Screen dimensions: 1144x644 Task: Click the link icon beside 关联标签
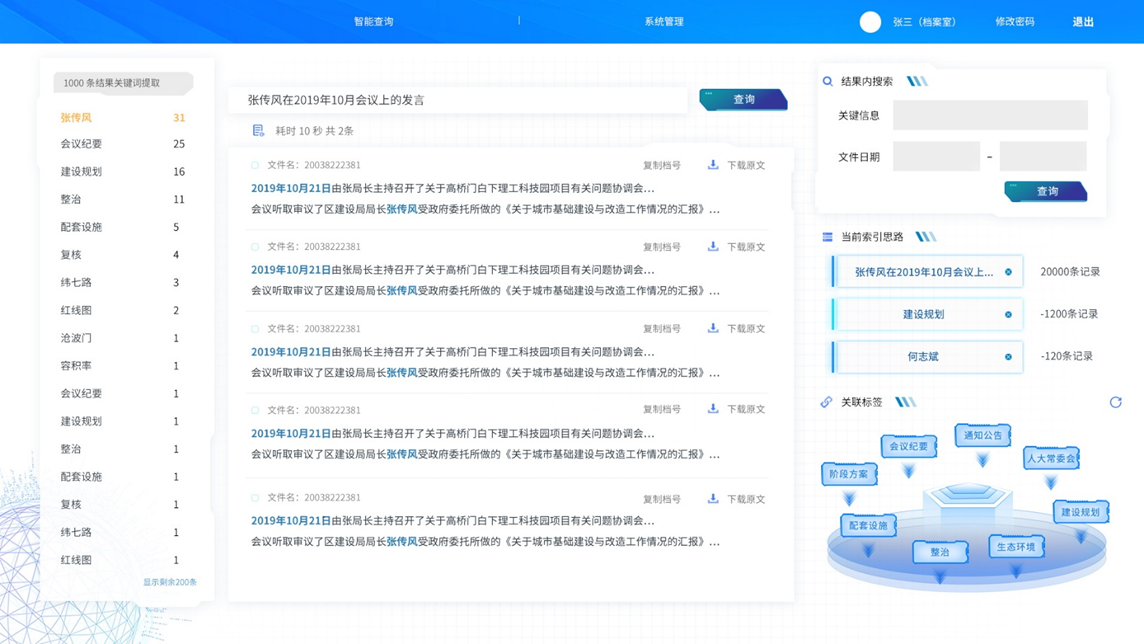click(x=826, y=402)
